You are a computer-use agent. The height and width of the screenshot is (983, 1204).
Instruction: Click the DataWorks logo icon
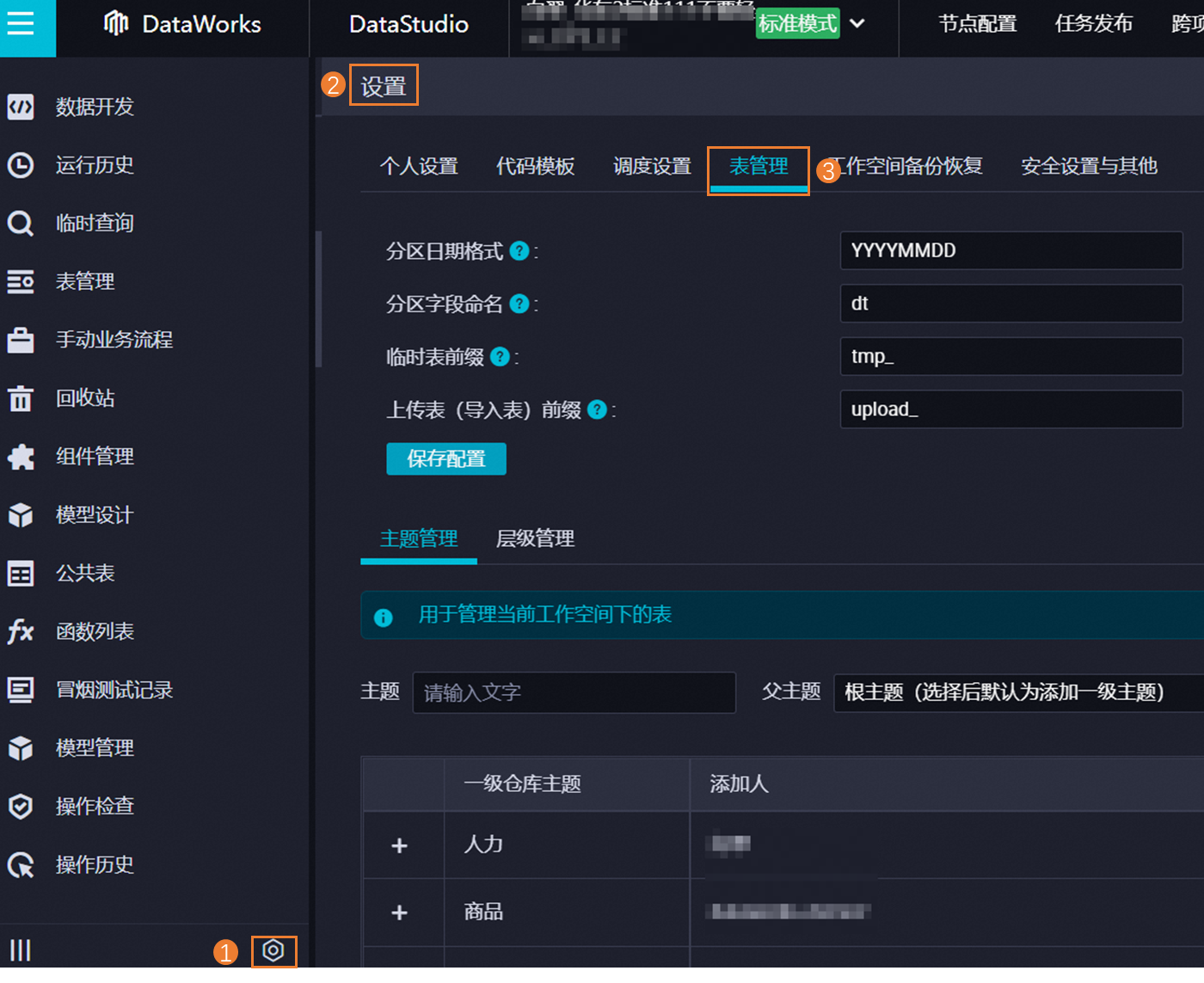[x=116, y=23]
